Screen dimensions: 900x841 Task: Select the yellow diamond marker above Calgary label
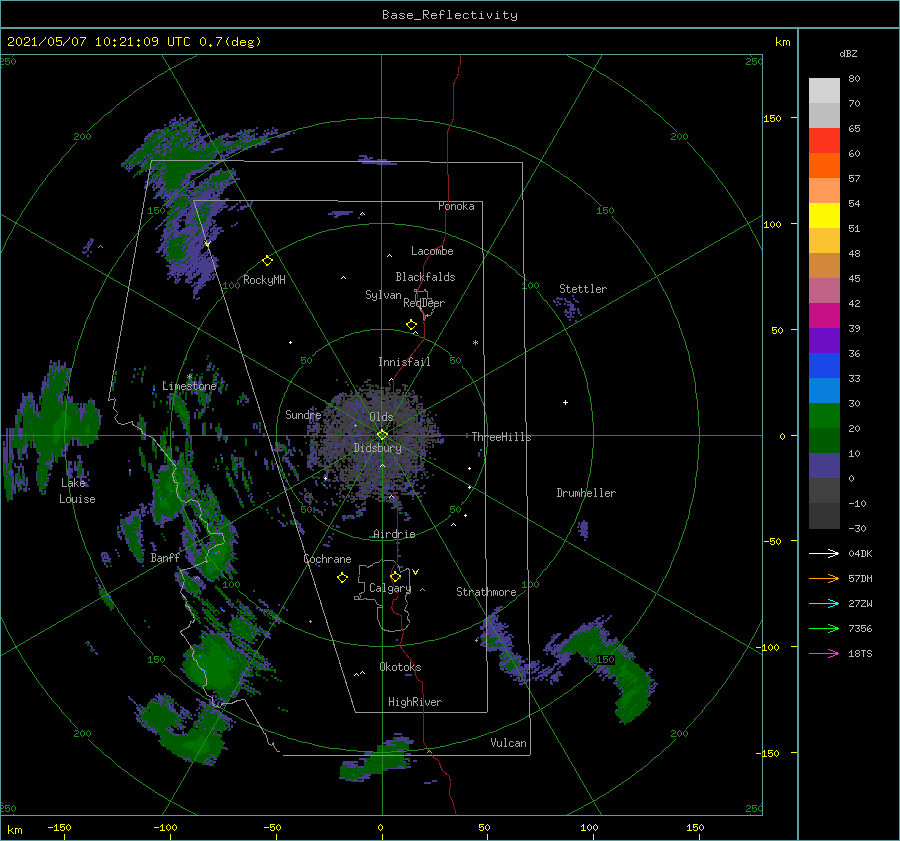pos(395,576)
